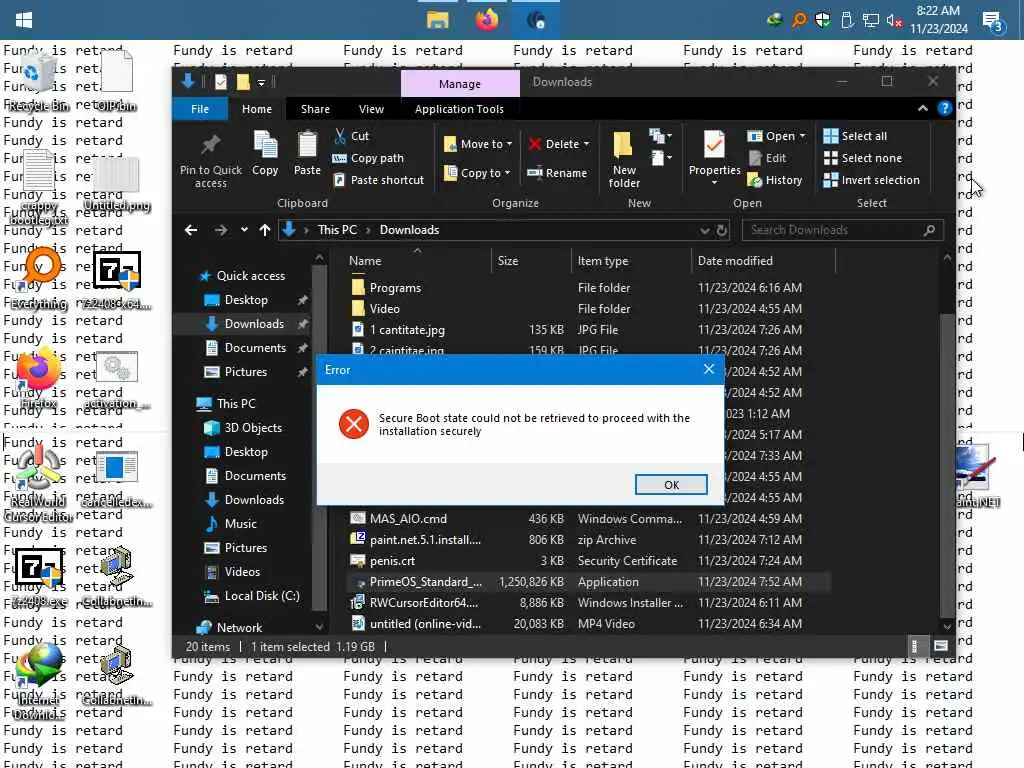Click the muted volume tray icon
Image resolution: width=1024 pixels, height=768 pixels.
(x=894, y=20)
